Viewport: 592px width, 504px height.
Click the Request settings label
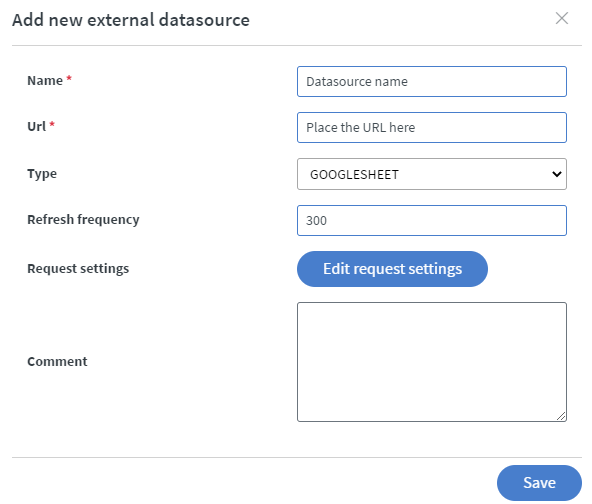(x=78, y=268)
